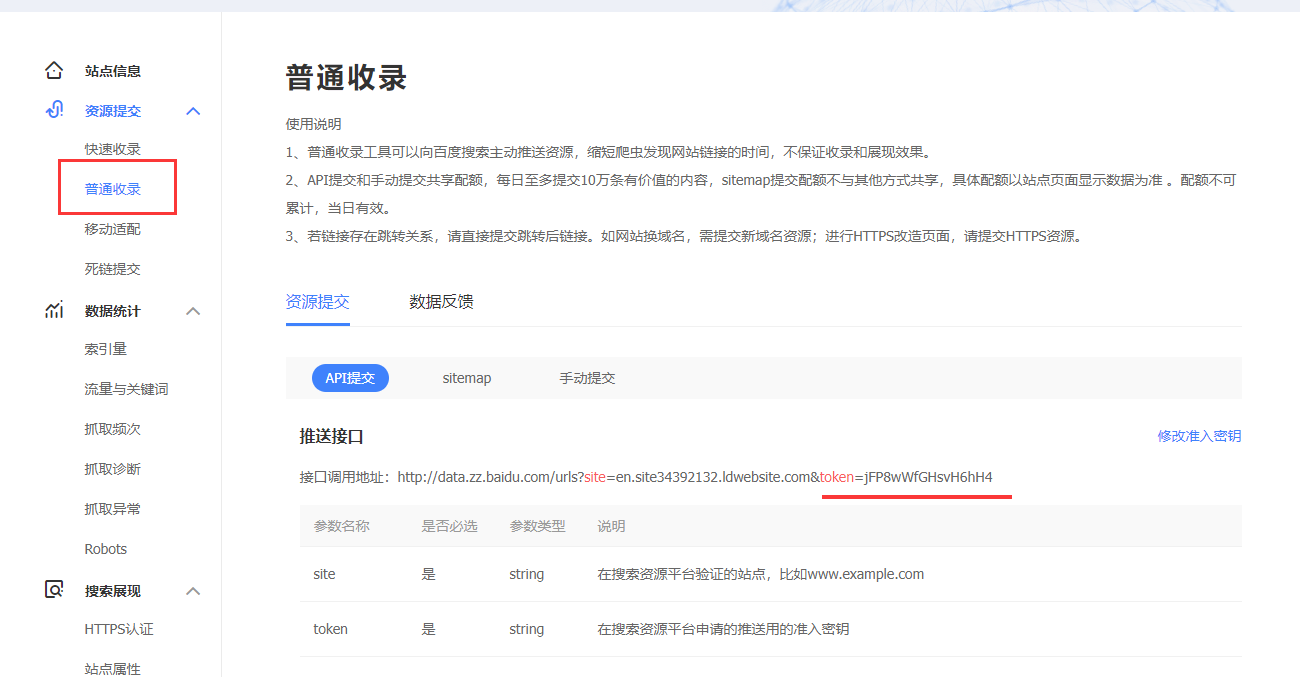Select the 资源提交 tab

coord(318,301)
